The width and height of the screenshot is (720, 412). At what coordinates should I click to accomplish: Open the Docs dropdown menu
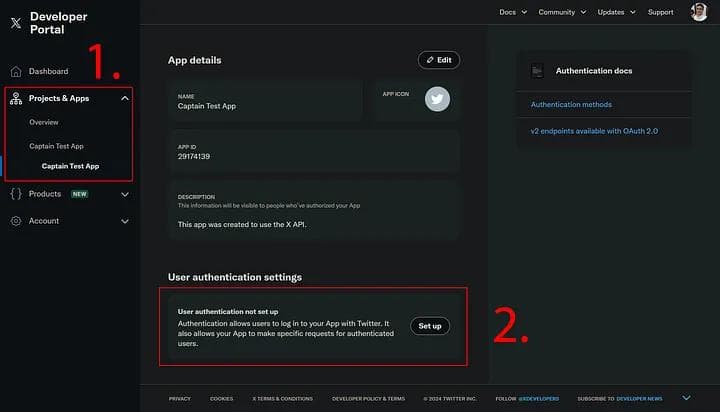coord(513,12)
